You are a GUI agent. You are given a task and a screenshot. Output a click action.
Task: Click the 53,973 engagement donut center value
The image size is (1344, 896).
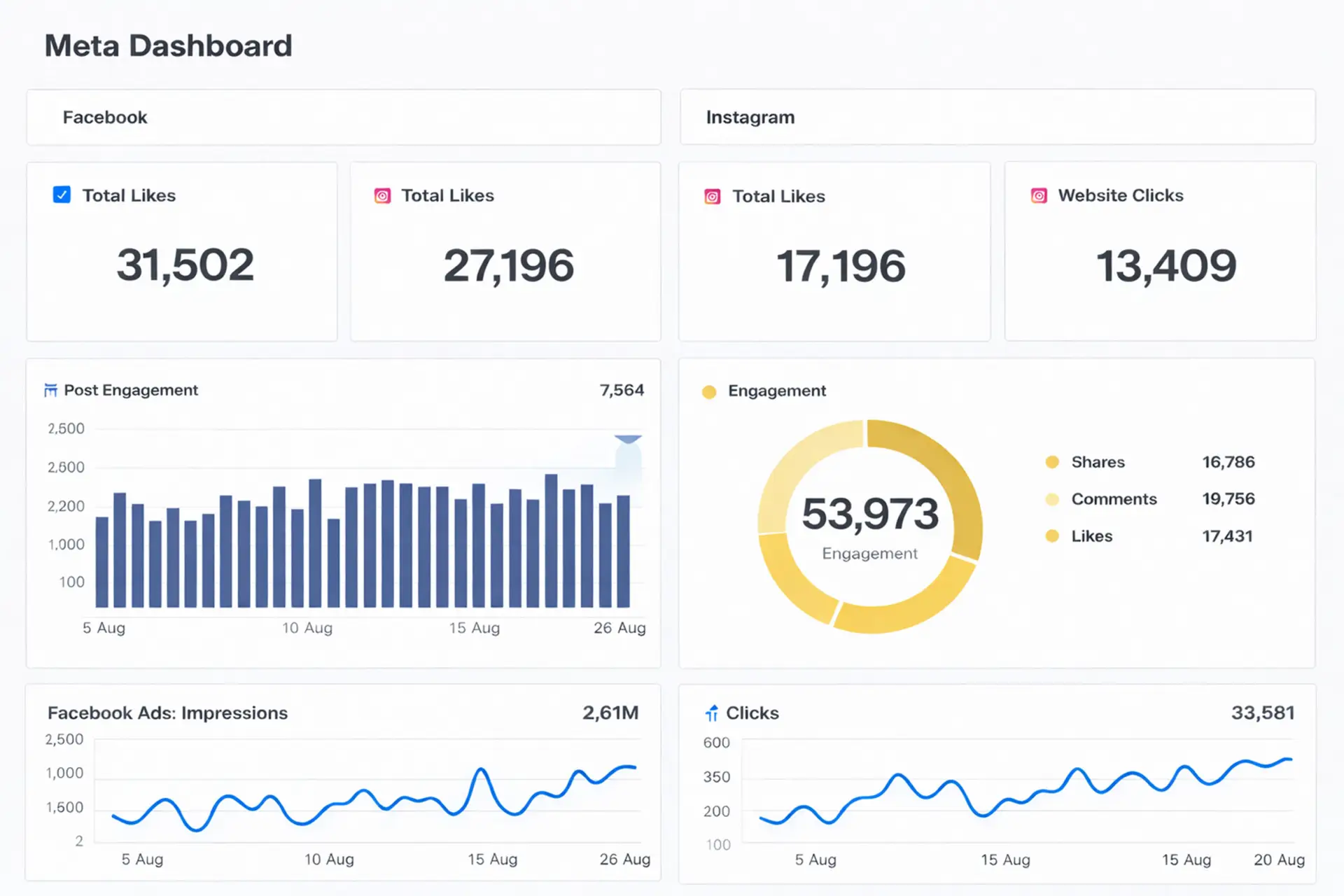pyautogui.click(x=870, y=514)
